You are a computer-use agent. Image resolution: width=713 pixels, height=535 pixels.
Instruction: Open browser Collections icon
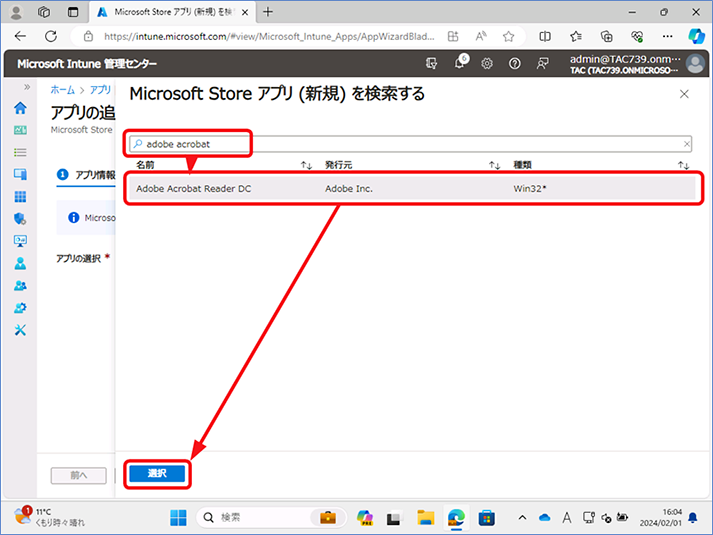[607, 36]
